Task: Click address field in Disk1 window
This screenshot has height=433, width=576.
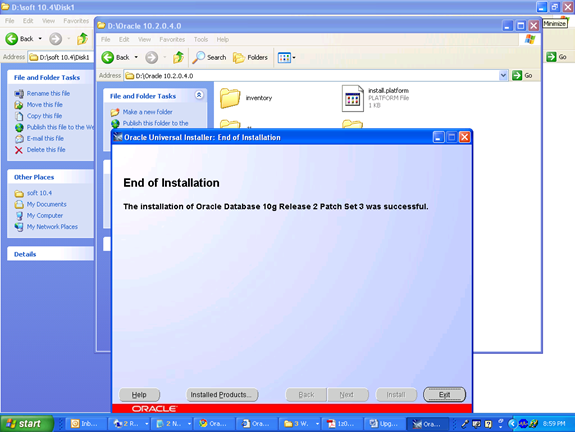Action: [x=61, y=57]
